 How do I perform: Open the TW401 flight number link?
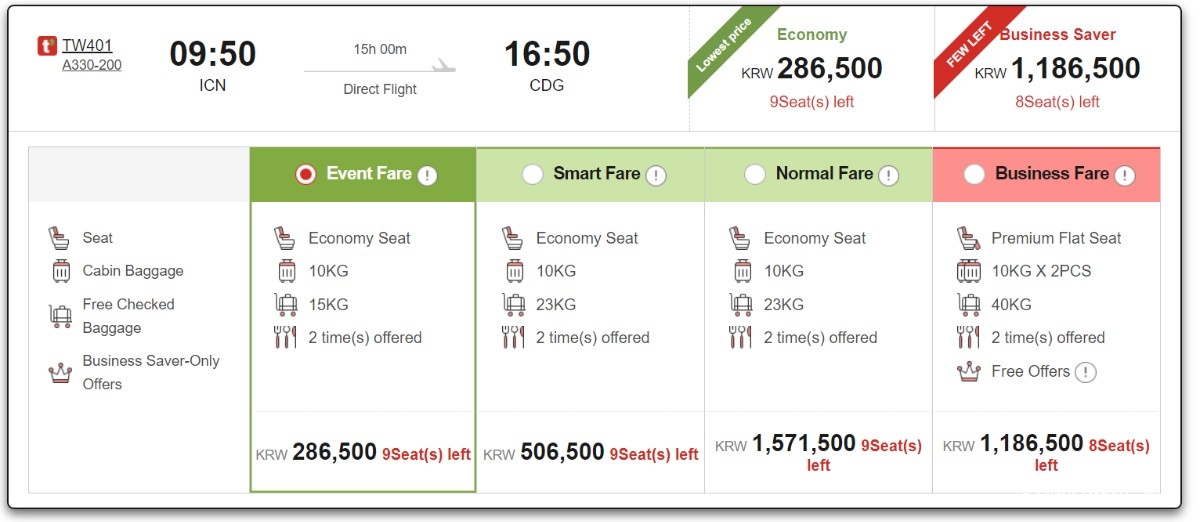(x=87, y=45)
